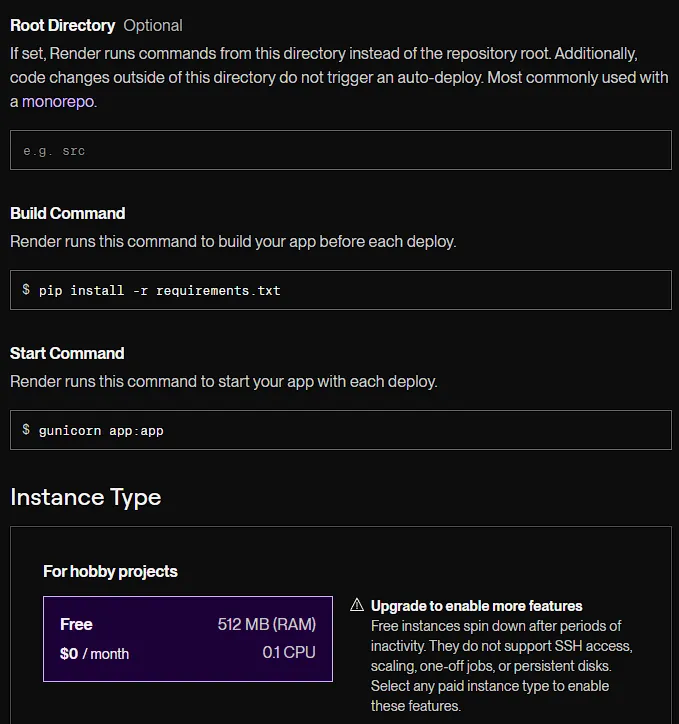Click the Start Command heading
Image resolution: width=679 pixels, height=724 pixels.
[x=67, y=353]
